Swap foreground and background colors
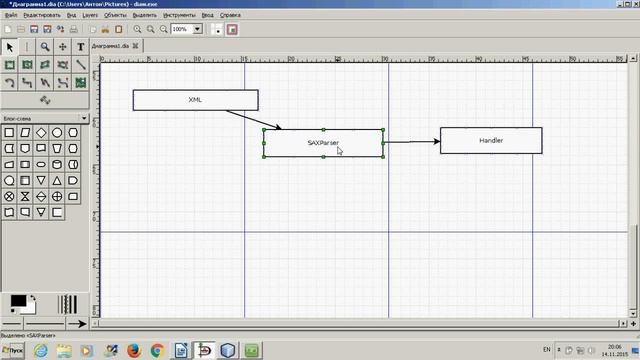This screenshot has height=360, width=640. tap(32, 298)
